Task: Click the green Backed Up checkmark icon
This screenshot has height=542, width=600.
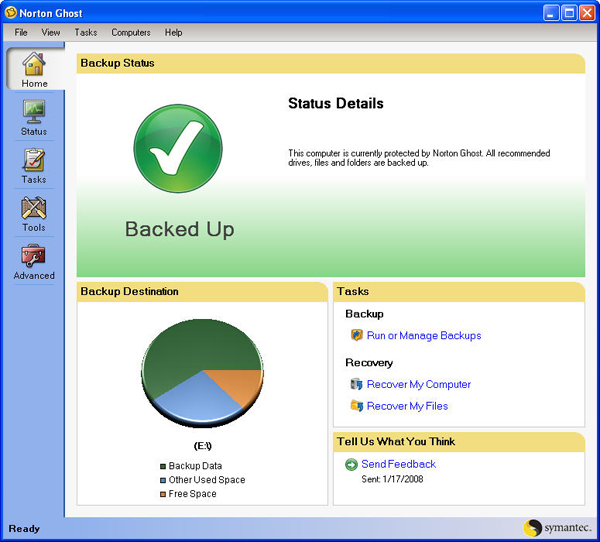Action: pos(178,152)
